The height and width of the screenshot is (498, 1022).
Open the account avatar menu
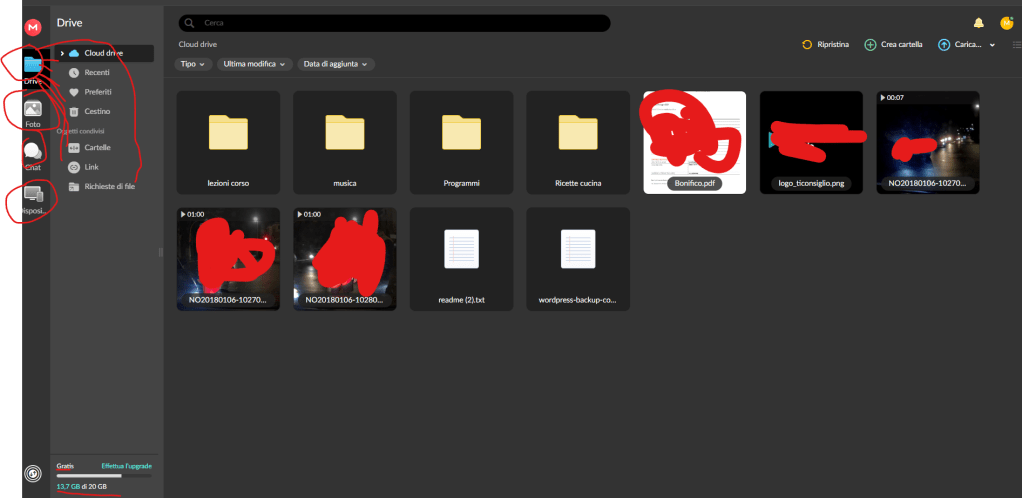coord(1006,23)
